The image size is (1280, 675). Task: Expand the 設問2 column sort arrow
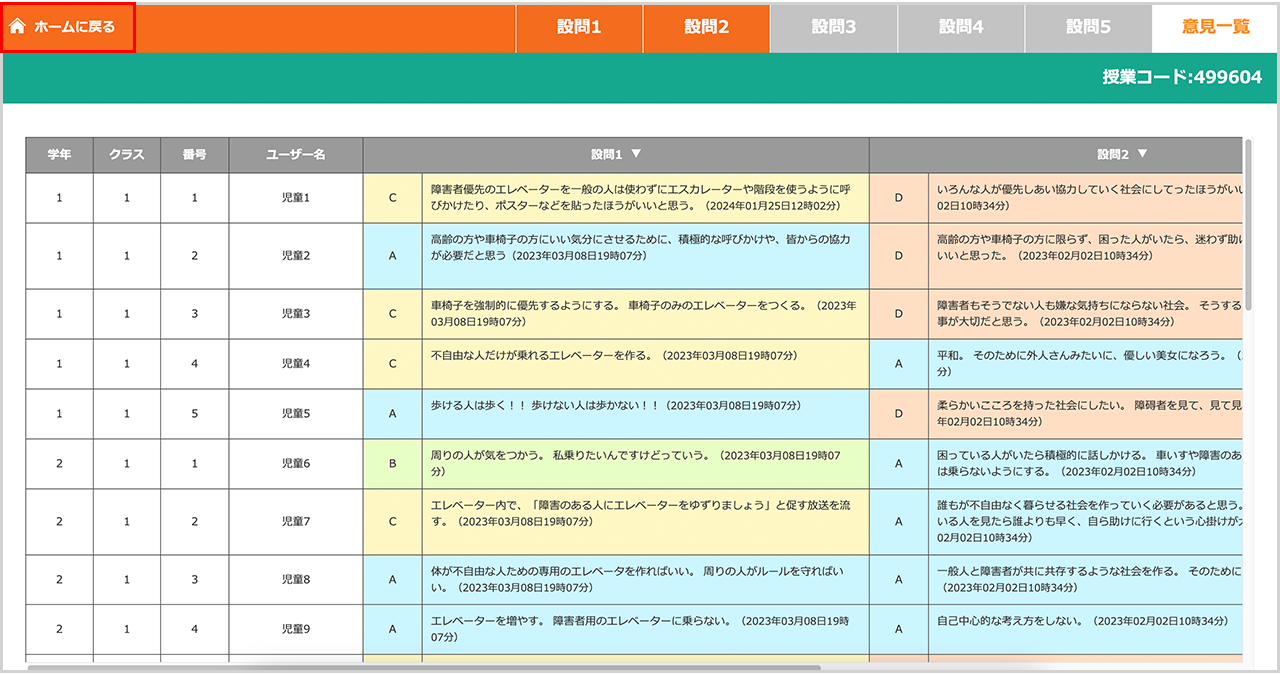pos(1143,154)
